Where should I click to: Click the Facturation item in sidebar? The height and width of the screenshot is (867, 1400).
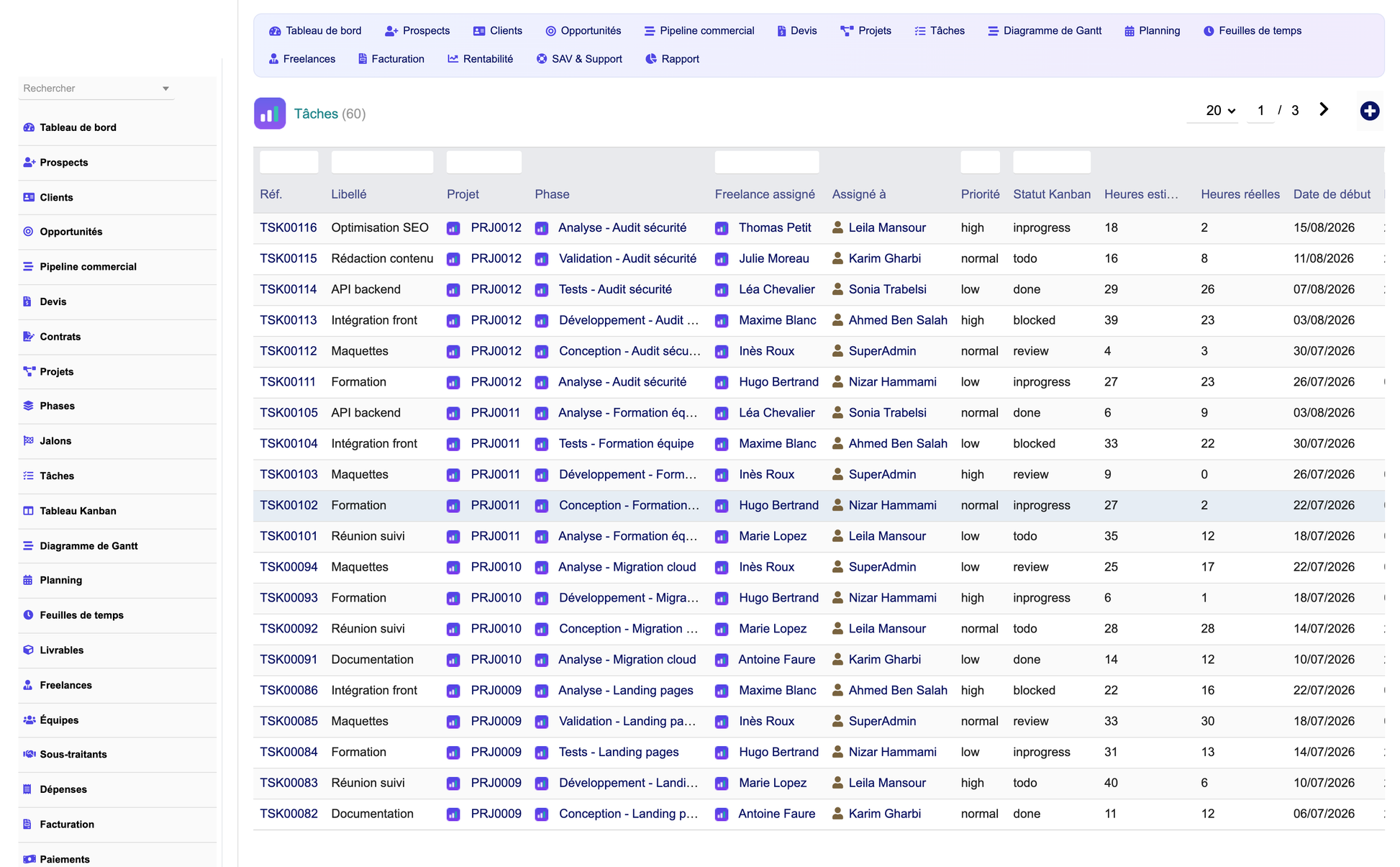click(117, 825)
